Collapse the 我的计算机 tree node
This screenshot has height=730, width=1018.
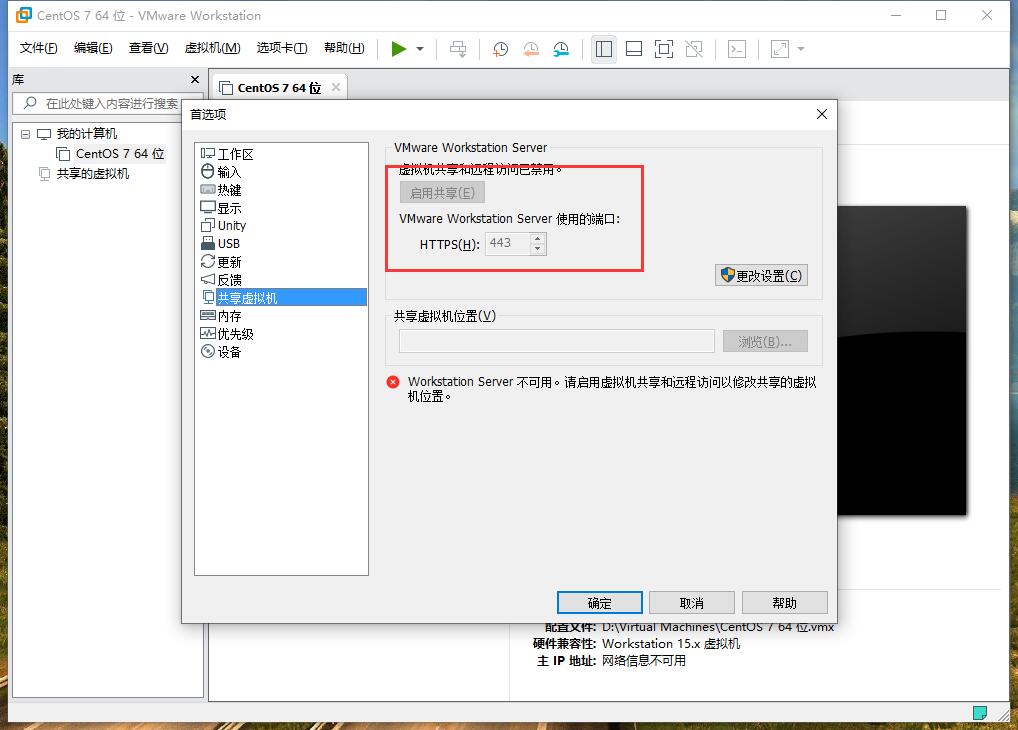25,134
